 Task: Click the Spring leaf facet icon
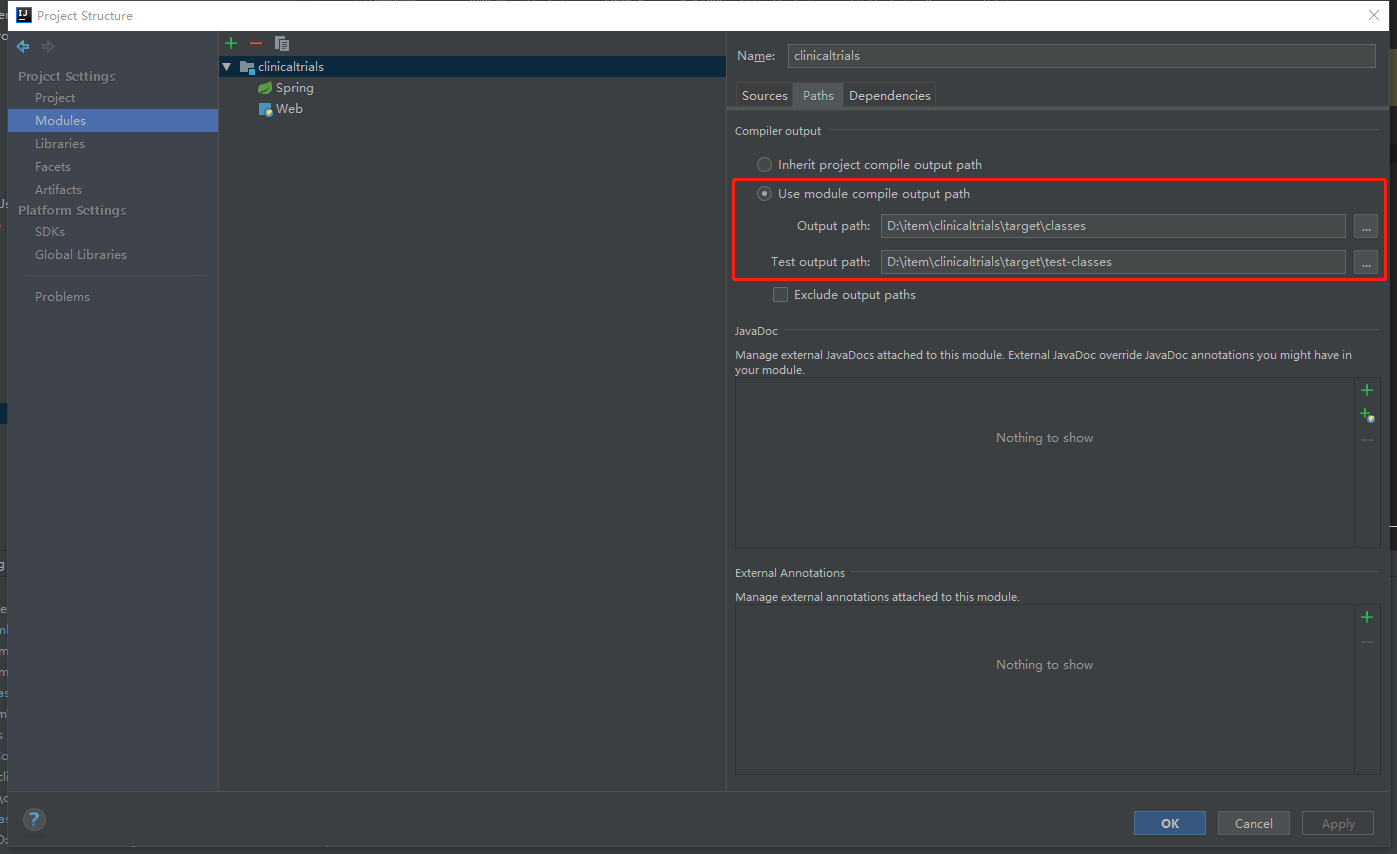(265, 88)
